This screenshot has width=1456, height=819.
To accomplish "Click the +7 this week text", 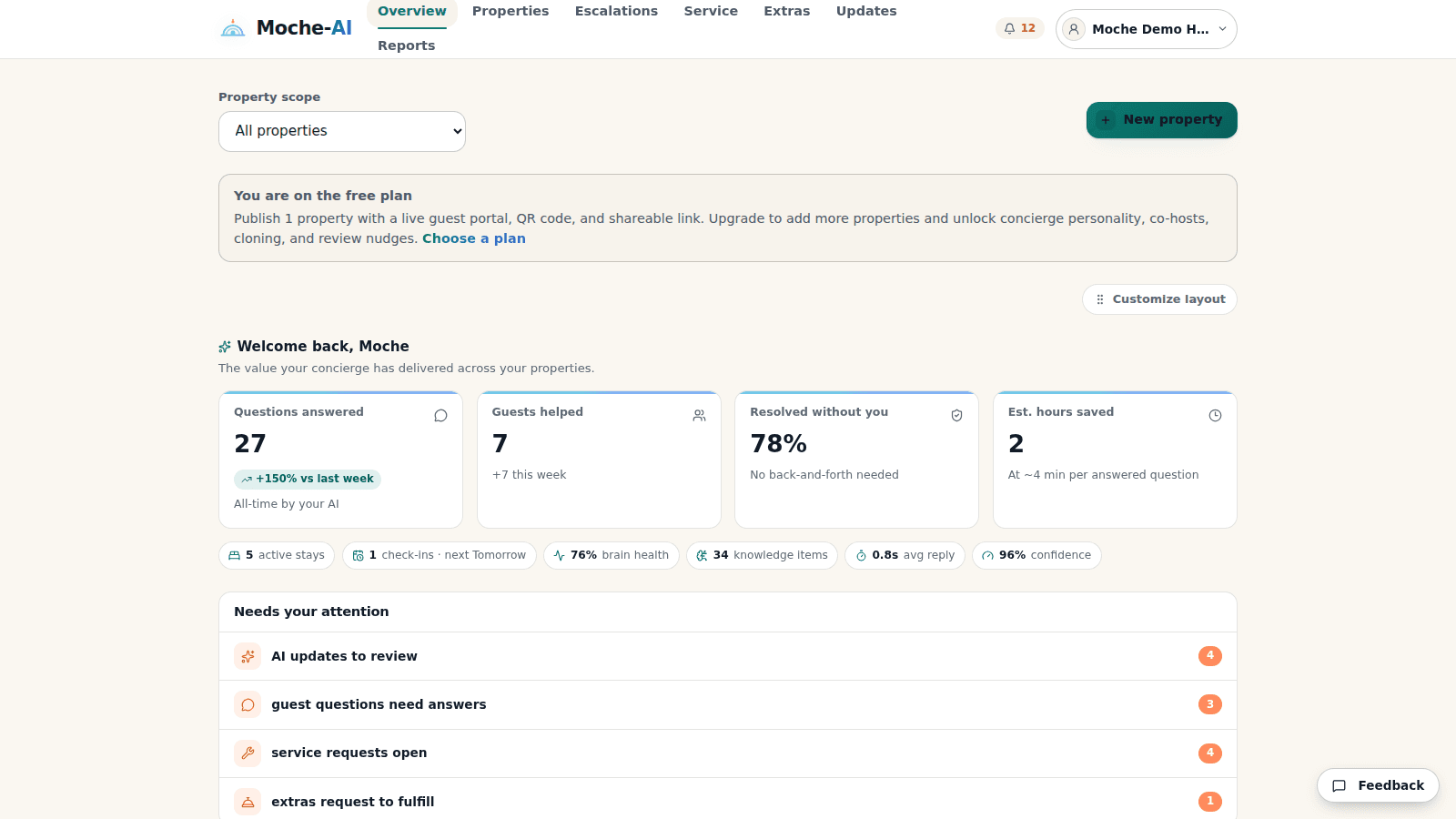I will [x=529, y=475].
